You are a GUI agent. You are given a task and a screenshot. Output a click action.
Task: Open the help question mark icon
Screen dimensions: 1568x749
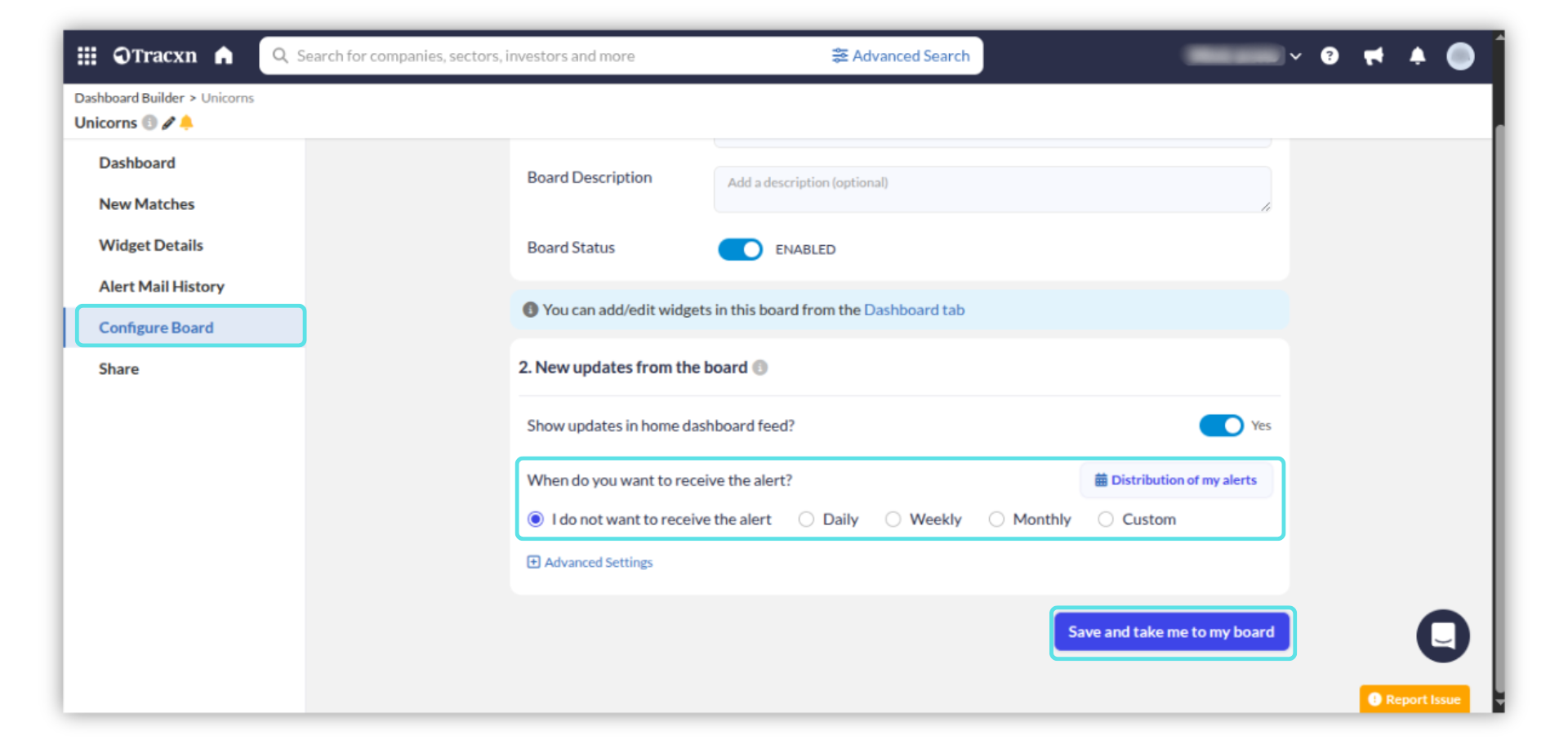click(1330, 56)
